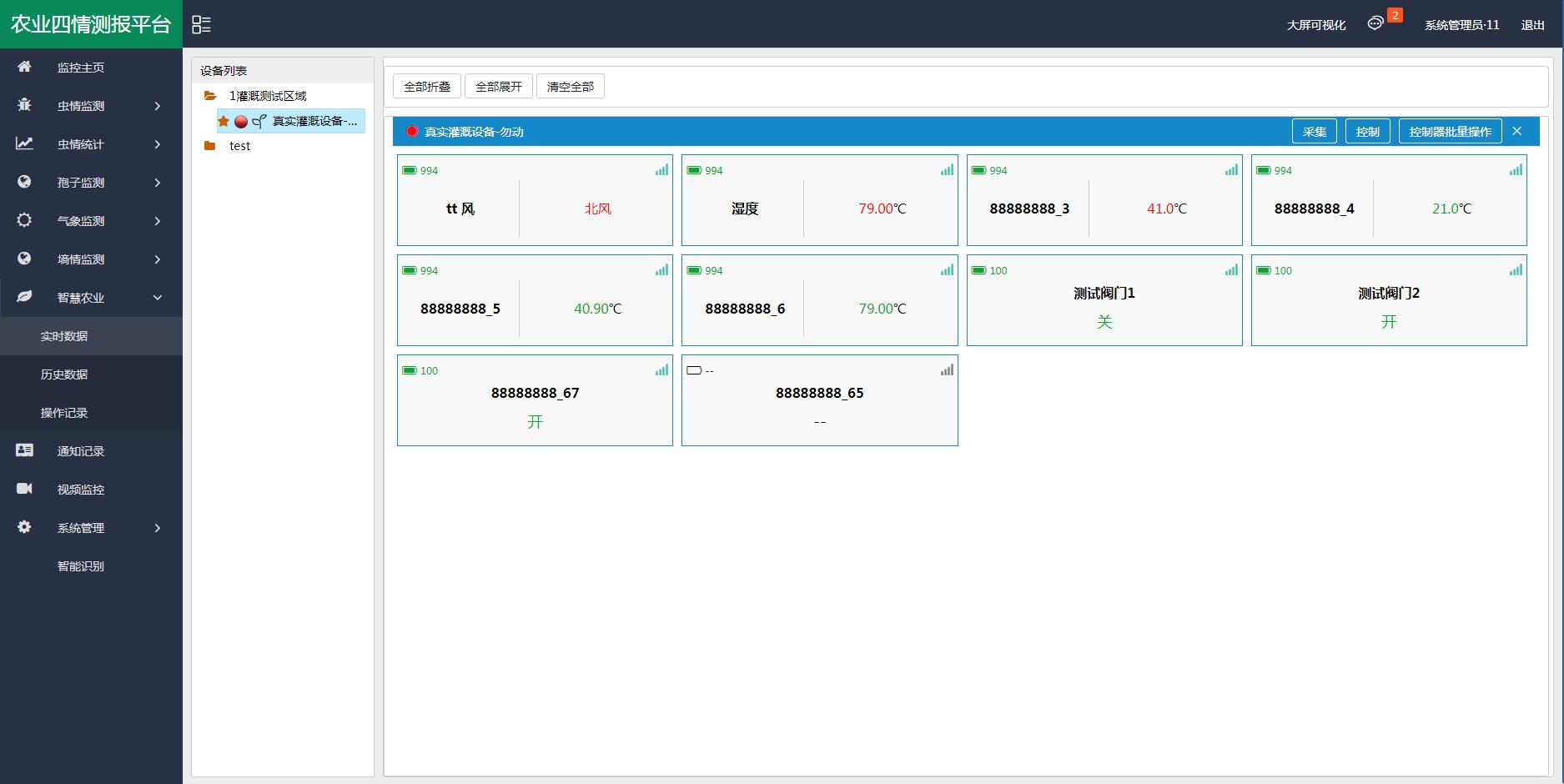Screen dimensions: 1564x784
Task: Click grey signal icon on the 88888888_65 card
Action: [x=947, y=370]
